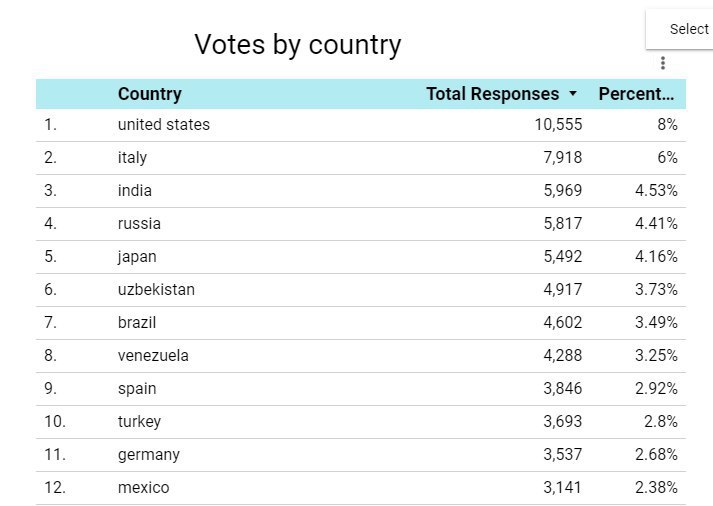Image resolution: width=713 pixels, height=506 pixels.
Task: Click the 10,555 total responses value
Action: click(558, 125)
